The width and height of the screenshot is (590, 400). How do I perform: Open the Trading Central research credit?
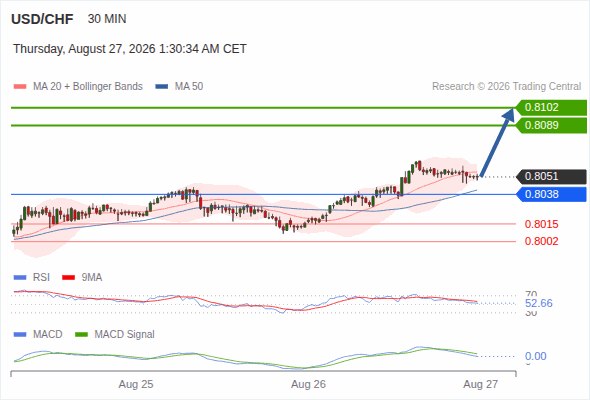506,87
